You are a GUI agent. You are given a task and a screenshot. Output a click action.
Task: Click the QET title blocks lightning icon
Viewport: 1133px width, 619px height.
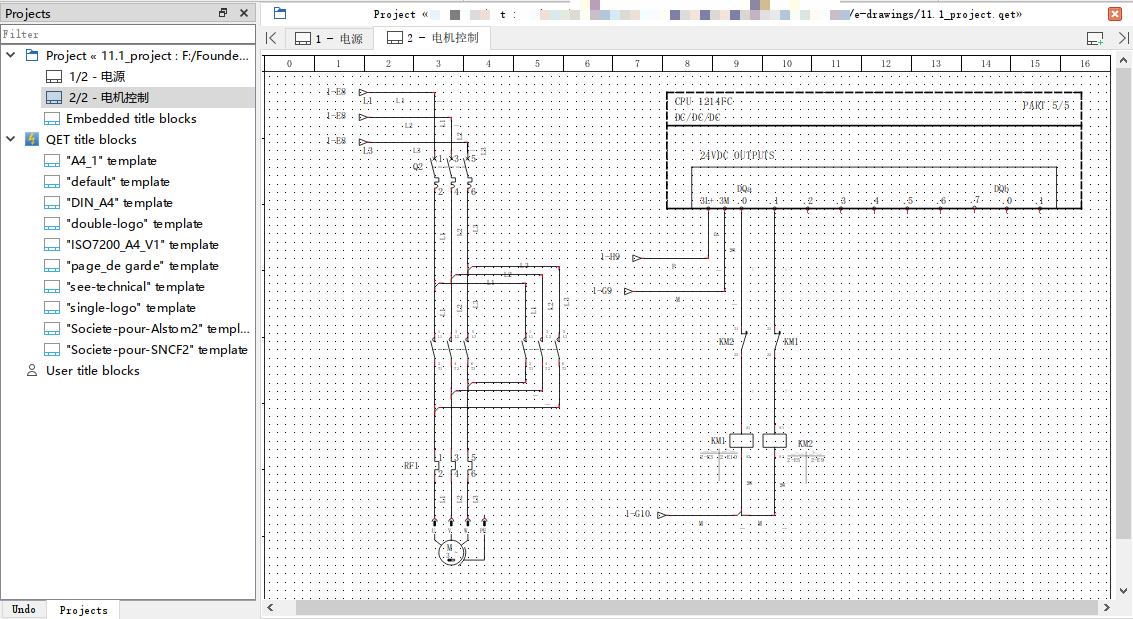point(32,139)
